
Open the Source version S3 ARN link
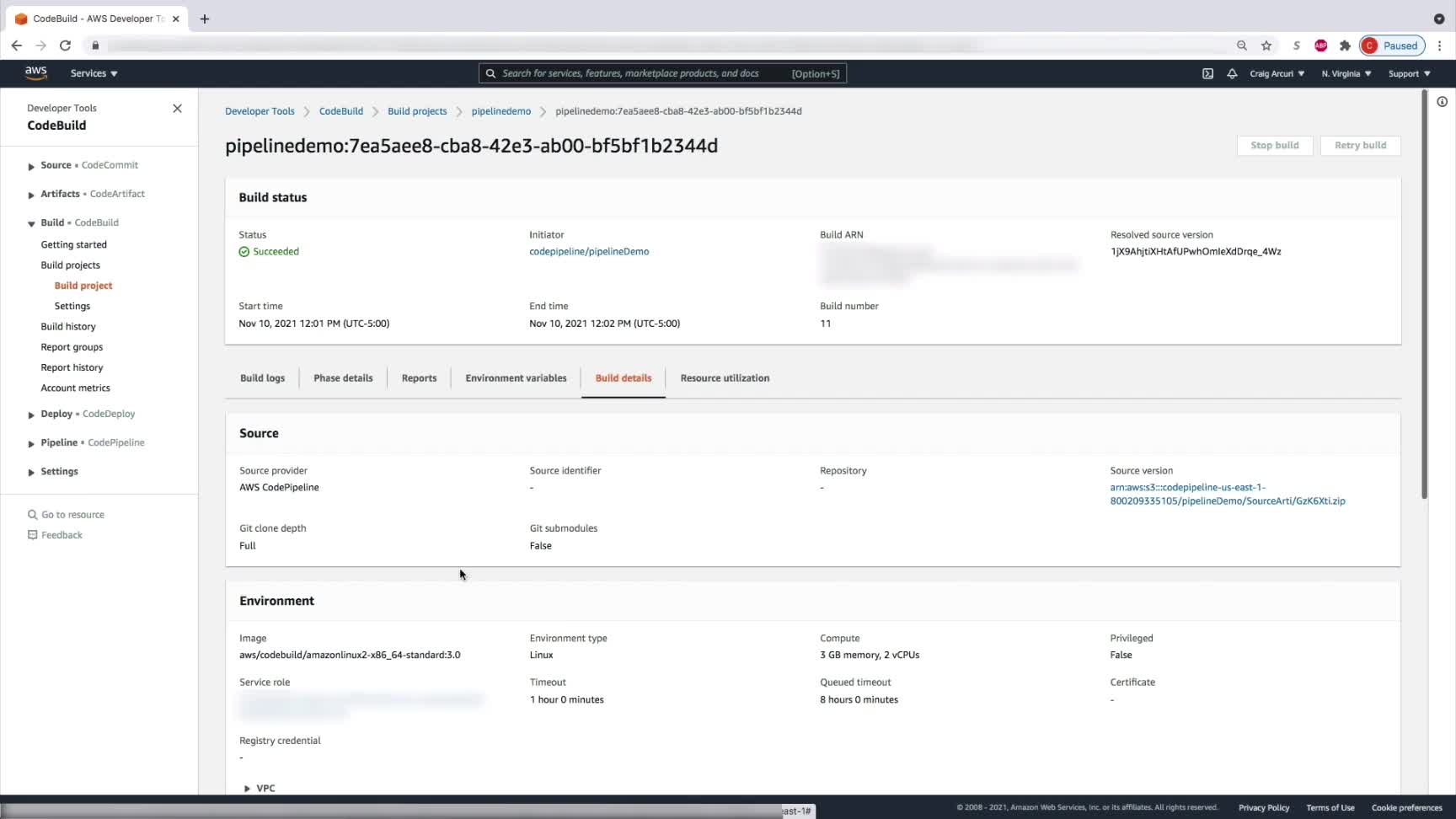click(1228, 494)
